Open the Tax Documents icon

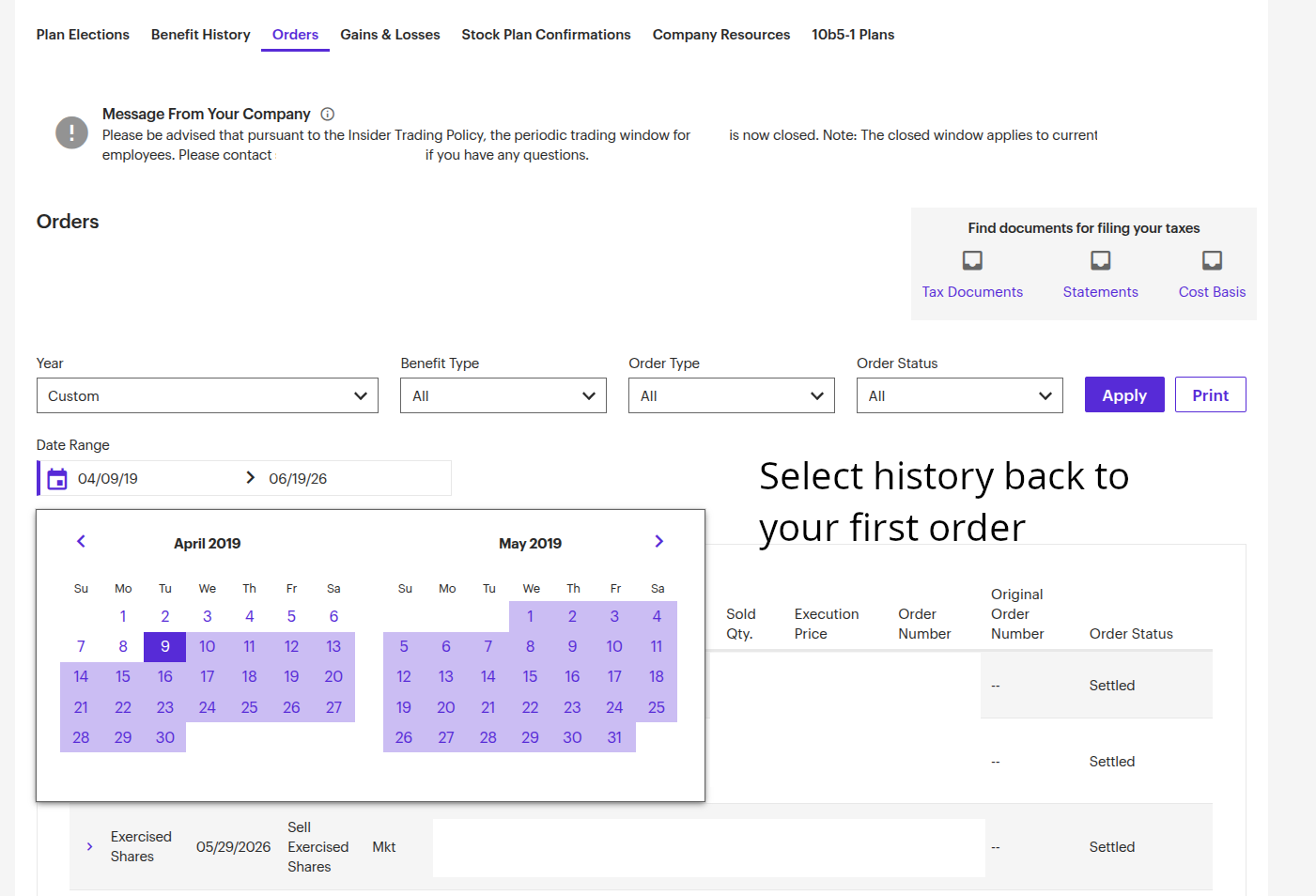(x=972, y=260)
